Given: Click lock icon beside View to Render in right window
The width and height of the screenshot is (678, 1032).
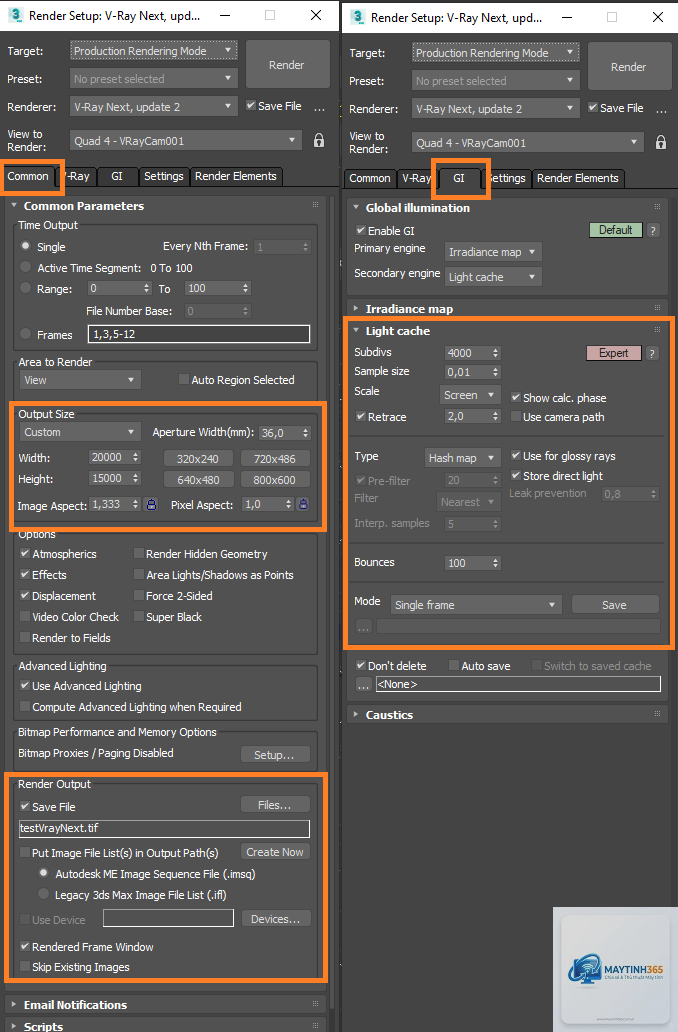Looking at the screenshot, I should [661, 142].
